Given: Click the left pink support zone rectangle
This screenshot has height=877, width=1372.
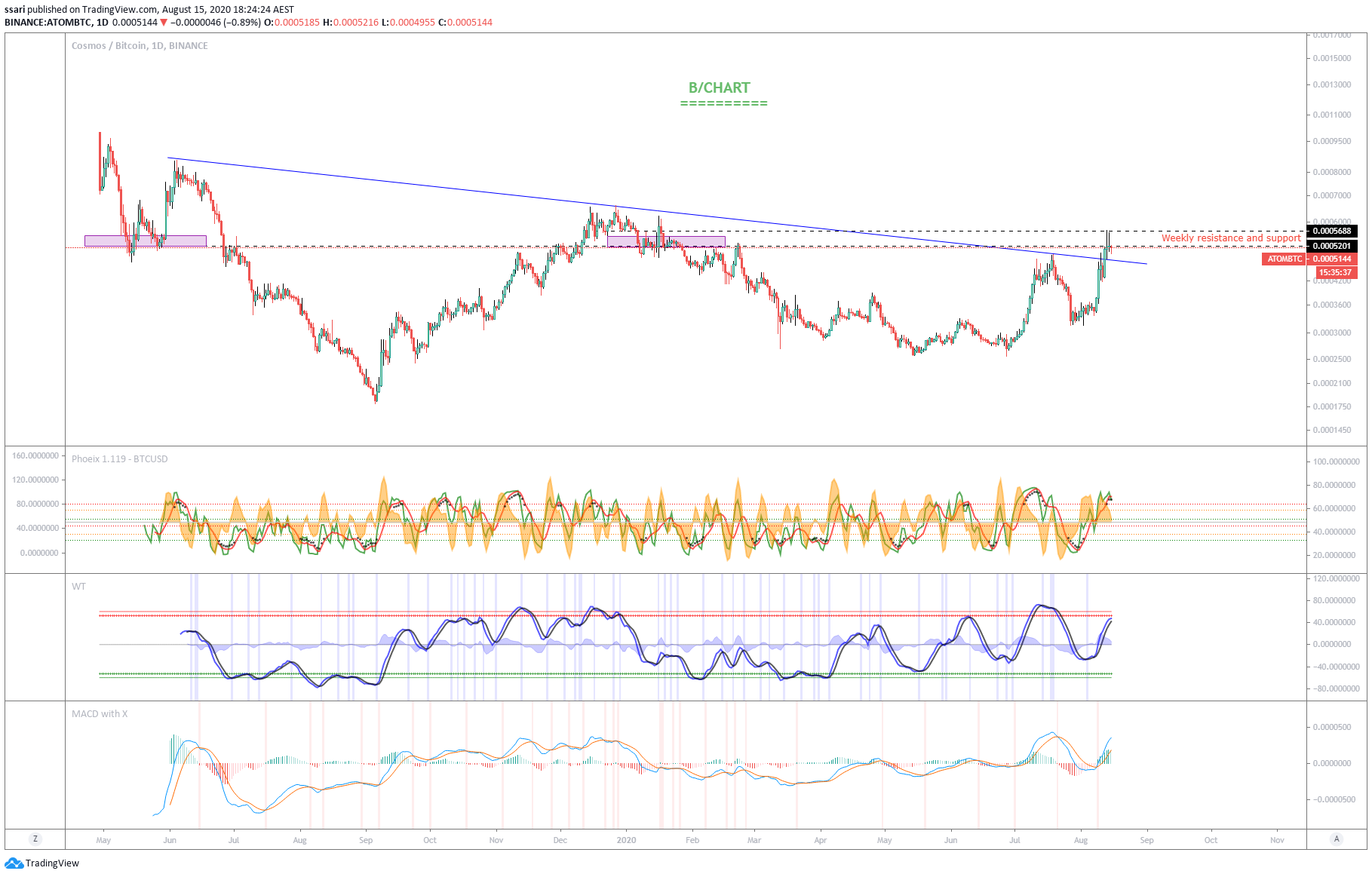Looking at the screenshot, I should tap(146, 241).
